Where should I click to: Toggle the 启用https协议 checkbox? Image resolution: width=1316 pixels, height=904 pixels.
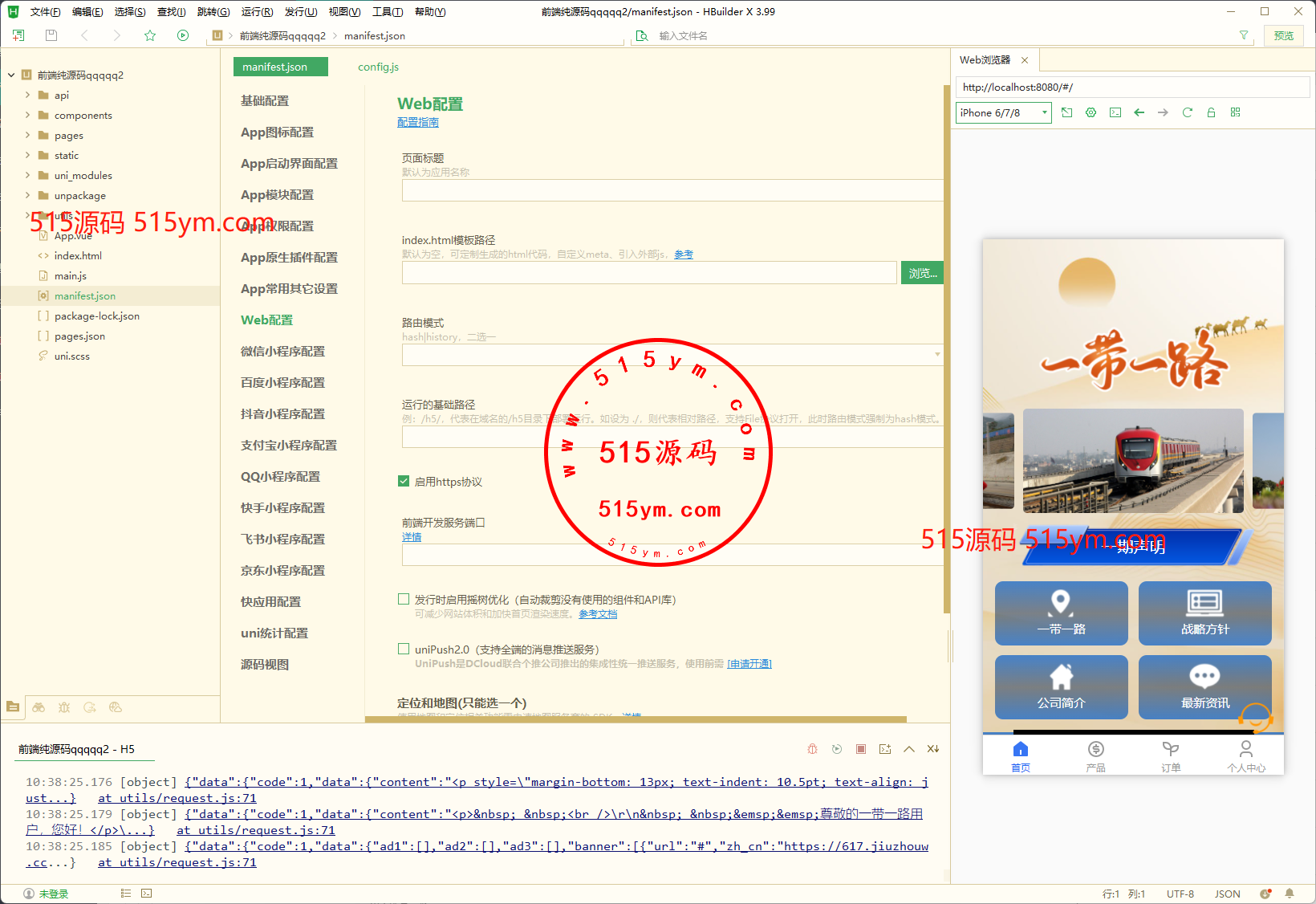pos(404,482)
